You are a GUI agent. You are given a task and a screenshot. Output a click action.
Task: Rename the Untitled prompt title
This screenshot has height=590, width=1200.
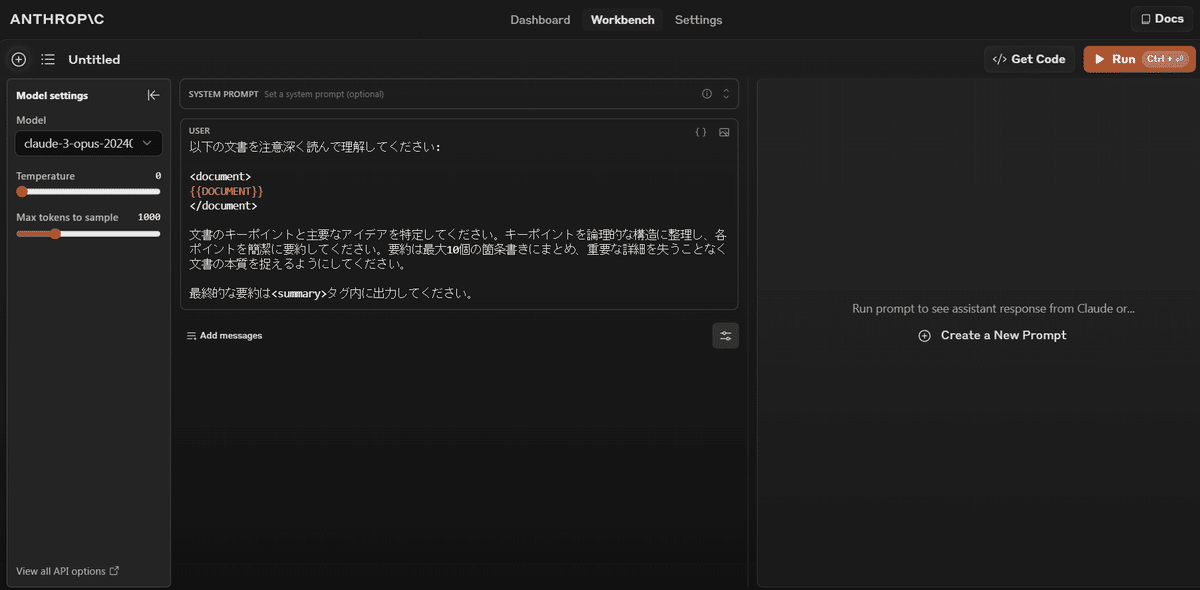tap(94, 59)
